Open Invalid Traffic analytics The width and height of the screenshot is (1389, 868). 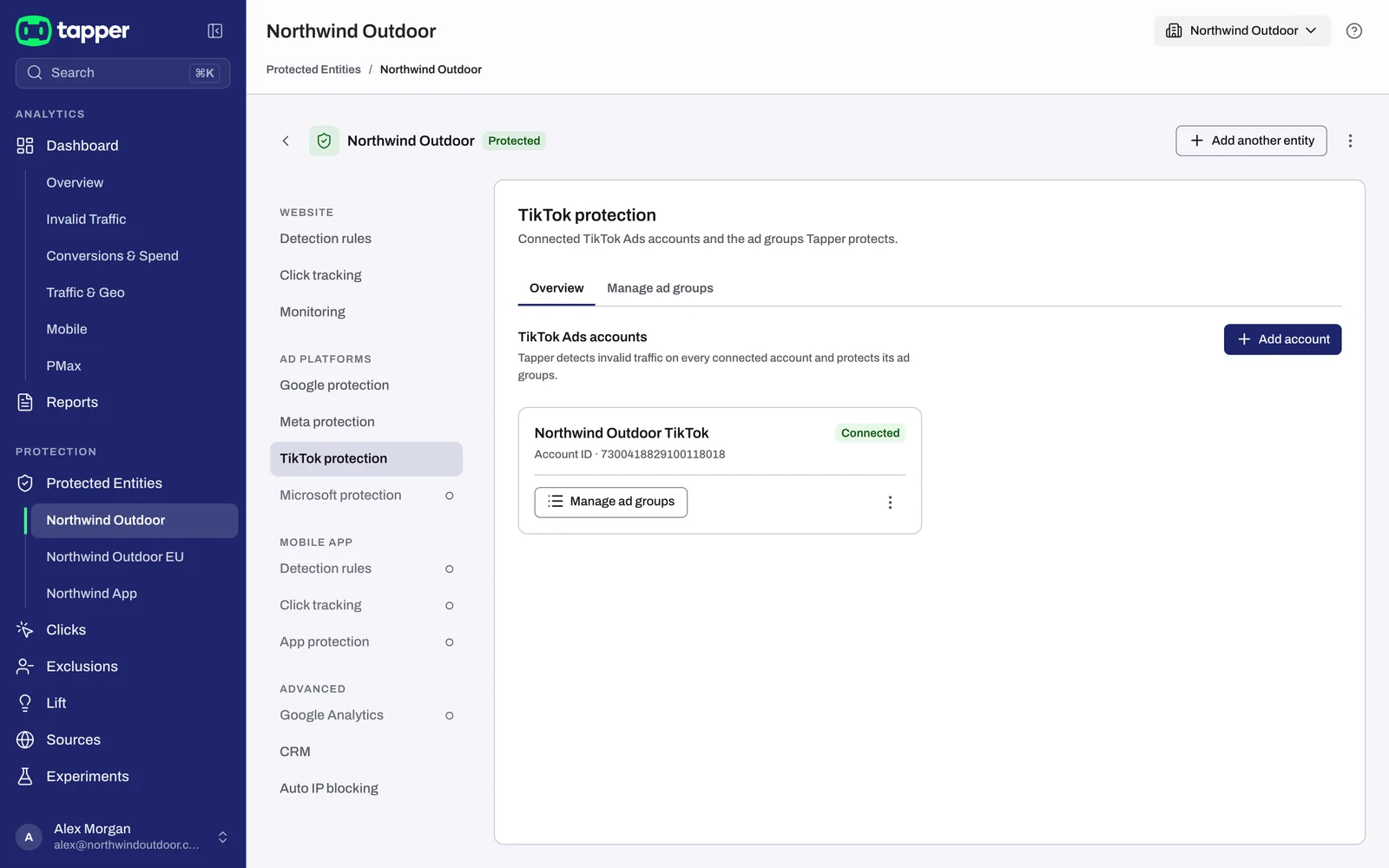[135, 220]
